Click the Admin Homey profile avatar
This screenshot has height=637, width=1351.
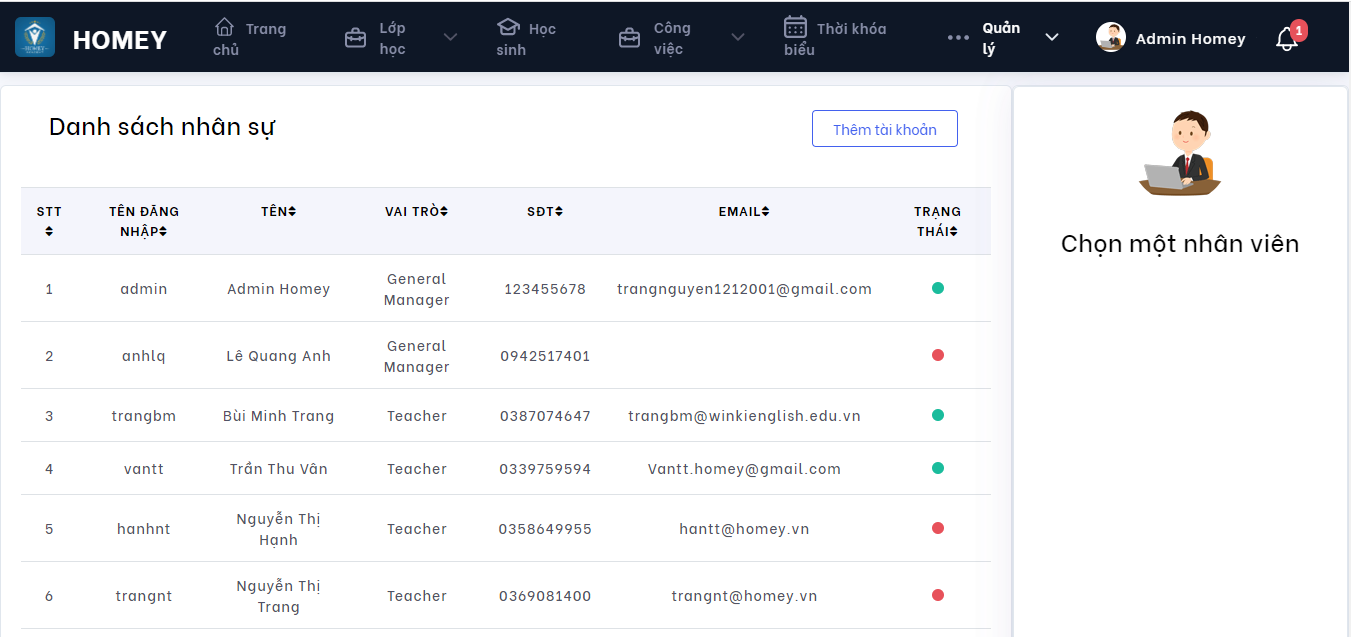[x=1111, y=38]
